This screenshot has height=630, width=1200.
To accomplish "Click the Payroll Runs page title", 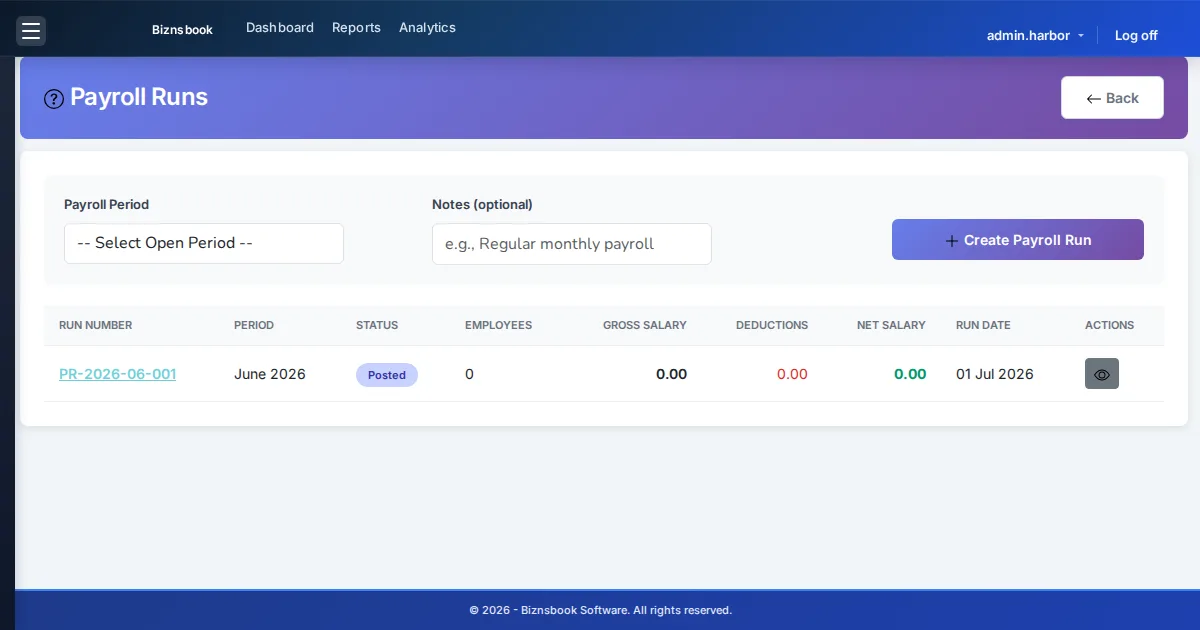I will (x=139, y=97).
